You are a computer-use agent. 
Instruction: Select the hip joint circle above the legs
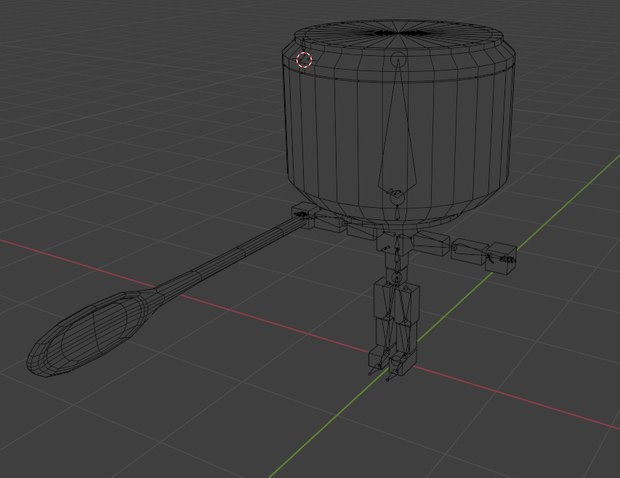[397, 276]
